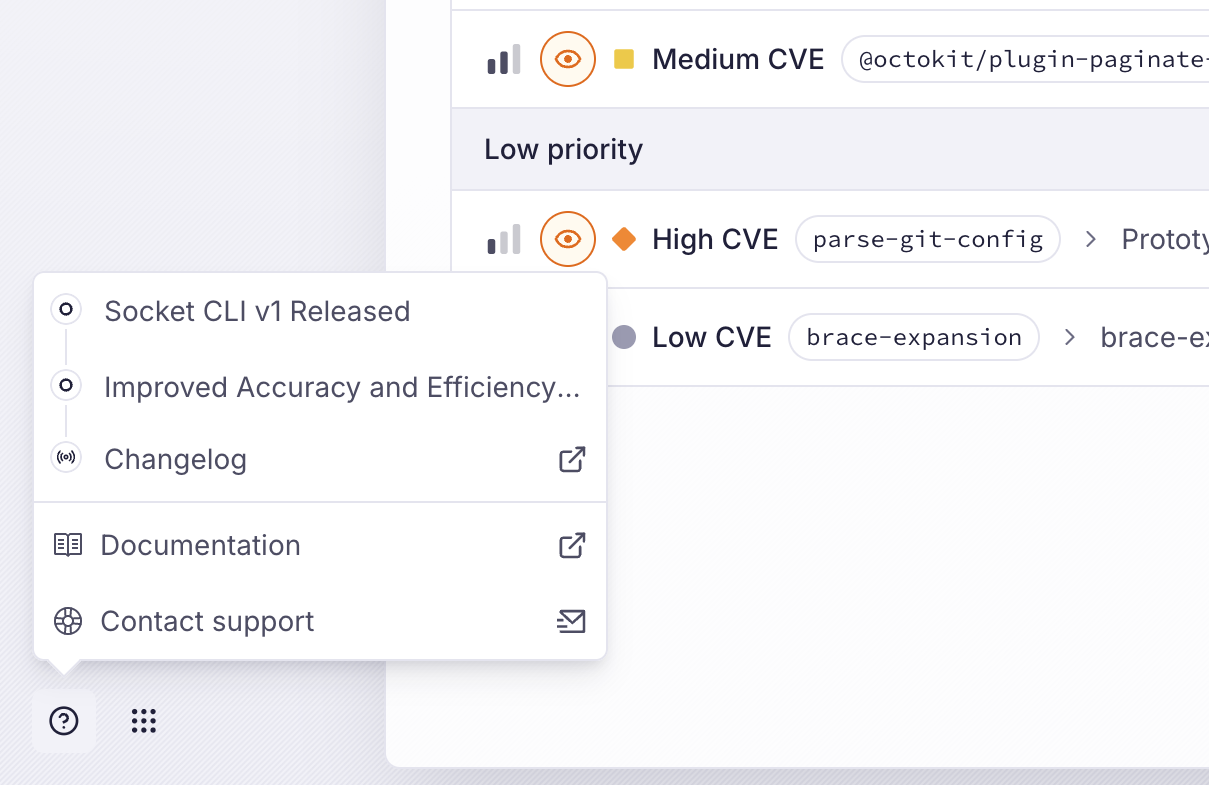Click the Documentation book icon
The width and height of the screenshot is (1209, 785).
pos(67,544)
